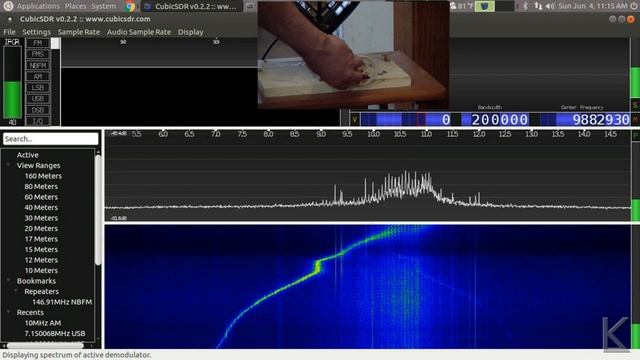Adjust the green audio gain meter
This screenshot has height=360, width=640.
[636, 67]
